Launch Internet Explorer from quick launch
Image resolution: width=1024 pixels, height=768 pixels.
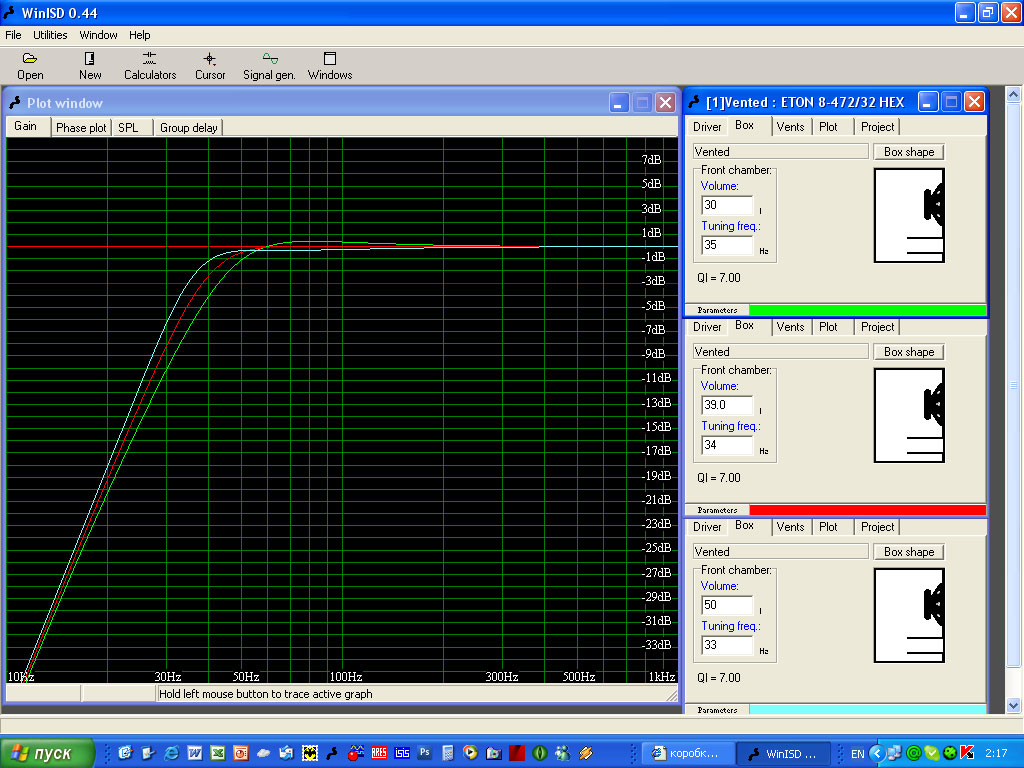coord(172,753)
